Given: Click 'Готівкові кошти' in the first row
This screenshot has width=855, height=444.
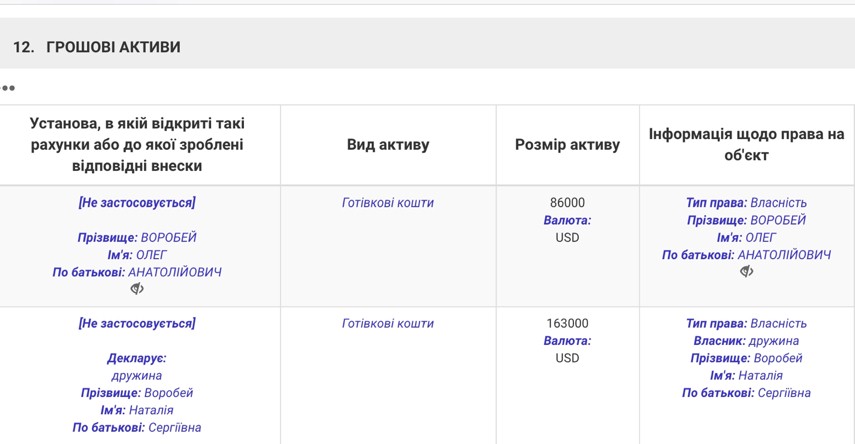Looking at the screenshot, I should point(388,203).
